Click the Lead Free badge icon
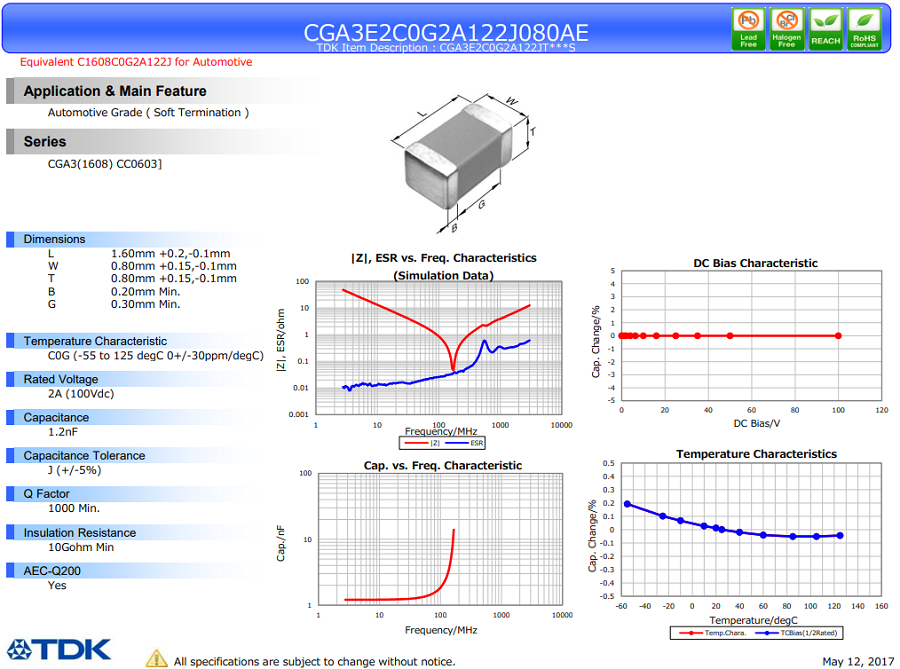900x669 pixels. click(x=748, y=29)
